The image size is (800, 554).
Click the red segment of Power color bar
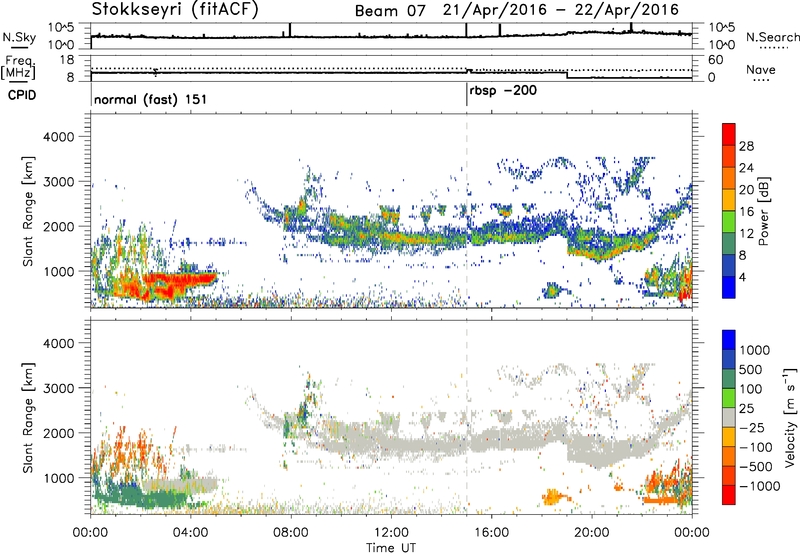pyautogui.click(x=729, y=135)
